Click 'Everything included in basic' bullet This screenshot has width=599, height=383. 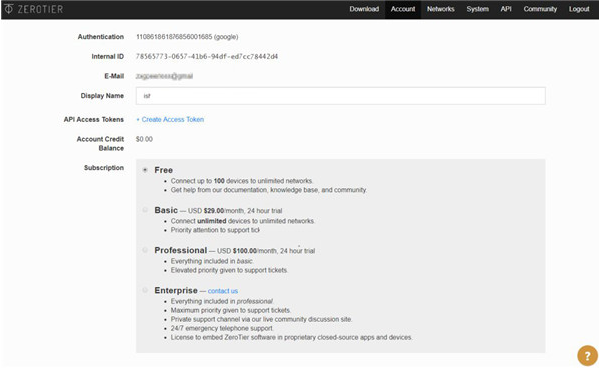tap(212, 261)
